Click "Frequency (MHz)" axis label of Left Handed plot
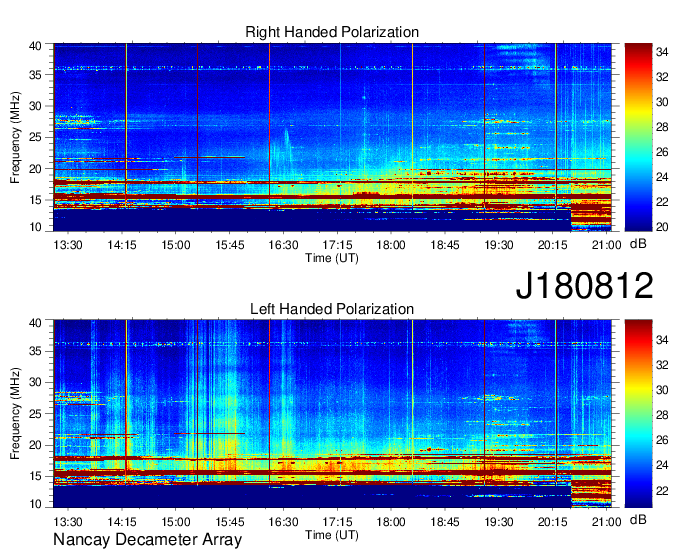680x552 pixels. (x=15, y=414)
